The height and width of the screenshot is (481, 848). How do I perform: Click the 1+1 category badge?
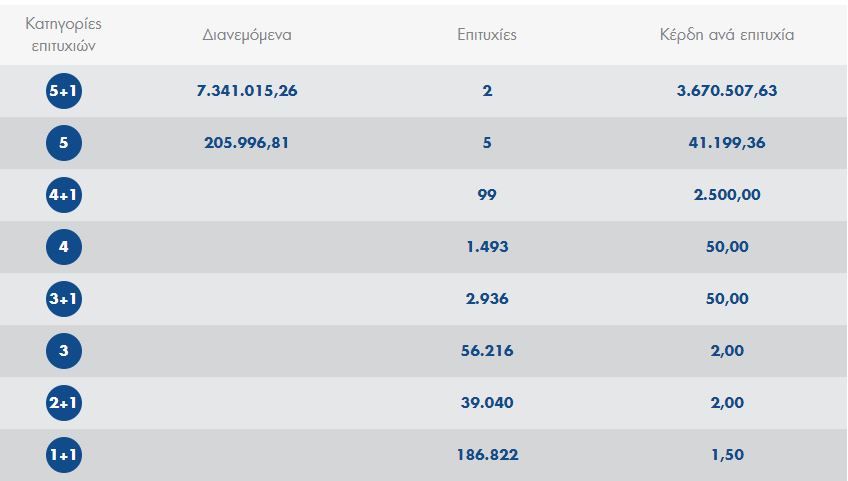[x=64, y=455]
